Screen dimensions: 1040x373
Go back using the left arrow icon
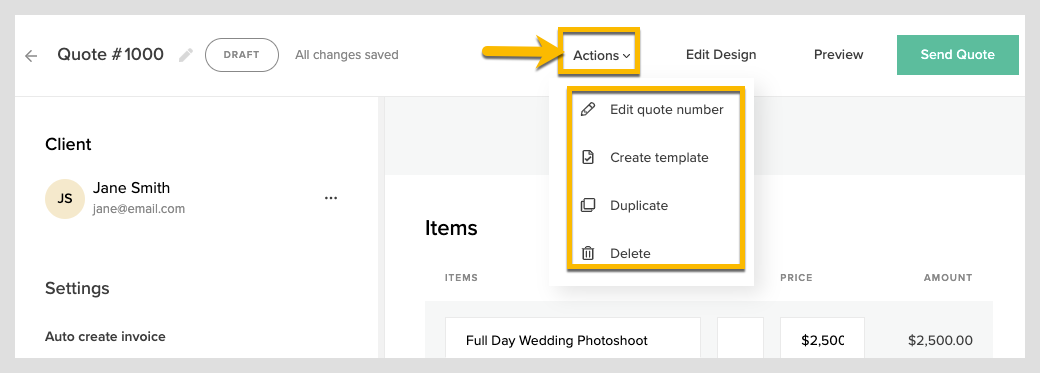point(31,56)
